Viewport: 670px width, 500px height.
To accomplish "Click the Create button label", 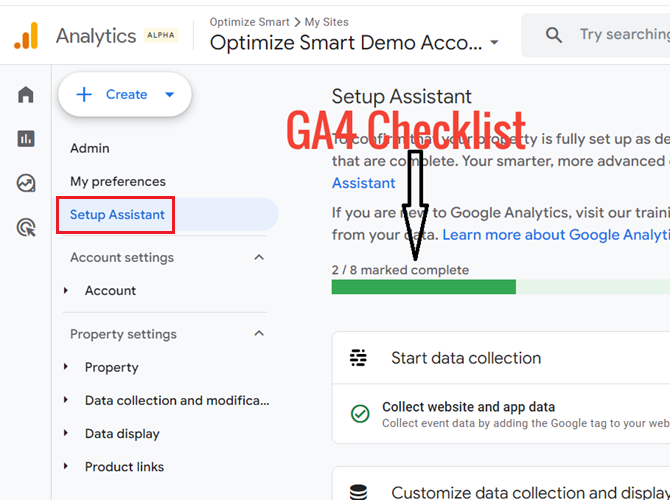I will tap(126, 94).
